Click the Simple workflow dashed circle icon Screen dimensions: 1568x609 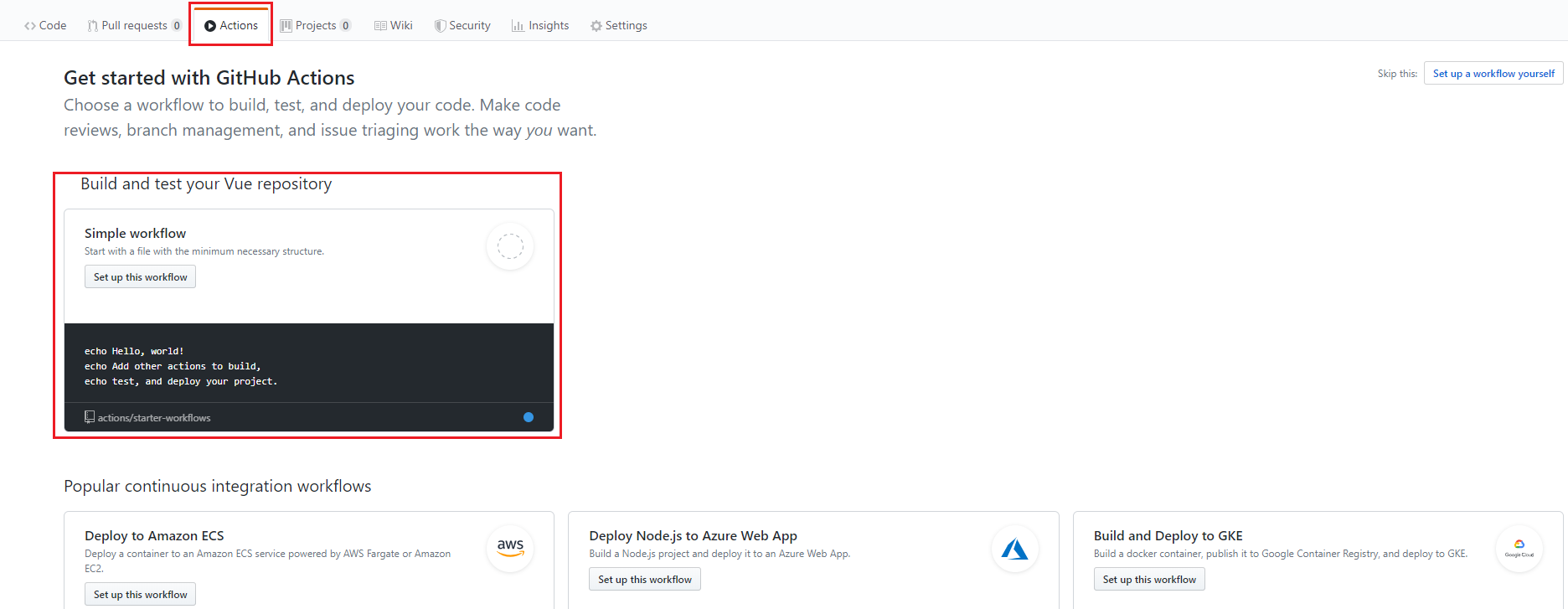(510, 246)
